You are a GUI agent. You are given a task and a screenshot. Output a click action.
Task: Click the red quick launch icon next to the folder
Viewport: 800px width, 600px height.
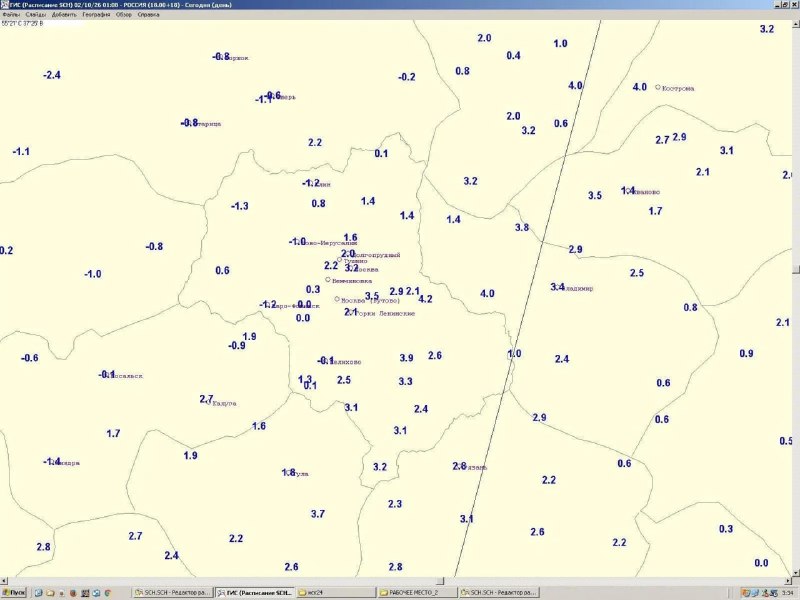click(73, 593)
